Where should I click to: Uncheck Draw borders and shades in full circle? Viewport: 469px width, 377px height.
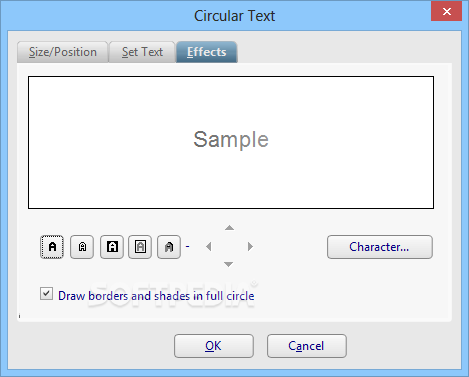tap(46, 294)
